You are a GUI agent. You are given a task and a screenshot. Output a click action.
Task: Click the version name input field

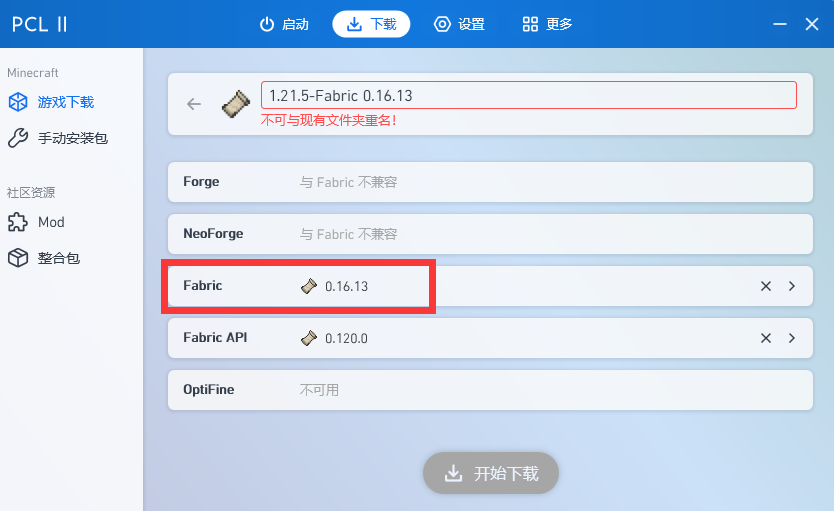tap(528, 95)
